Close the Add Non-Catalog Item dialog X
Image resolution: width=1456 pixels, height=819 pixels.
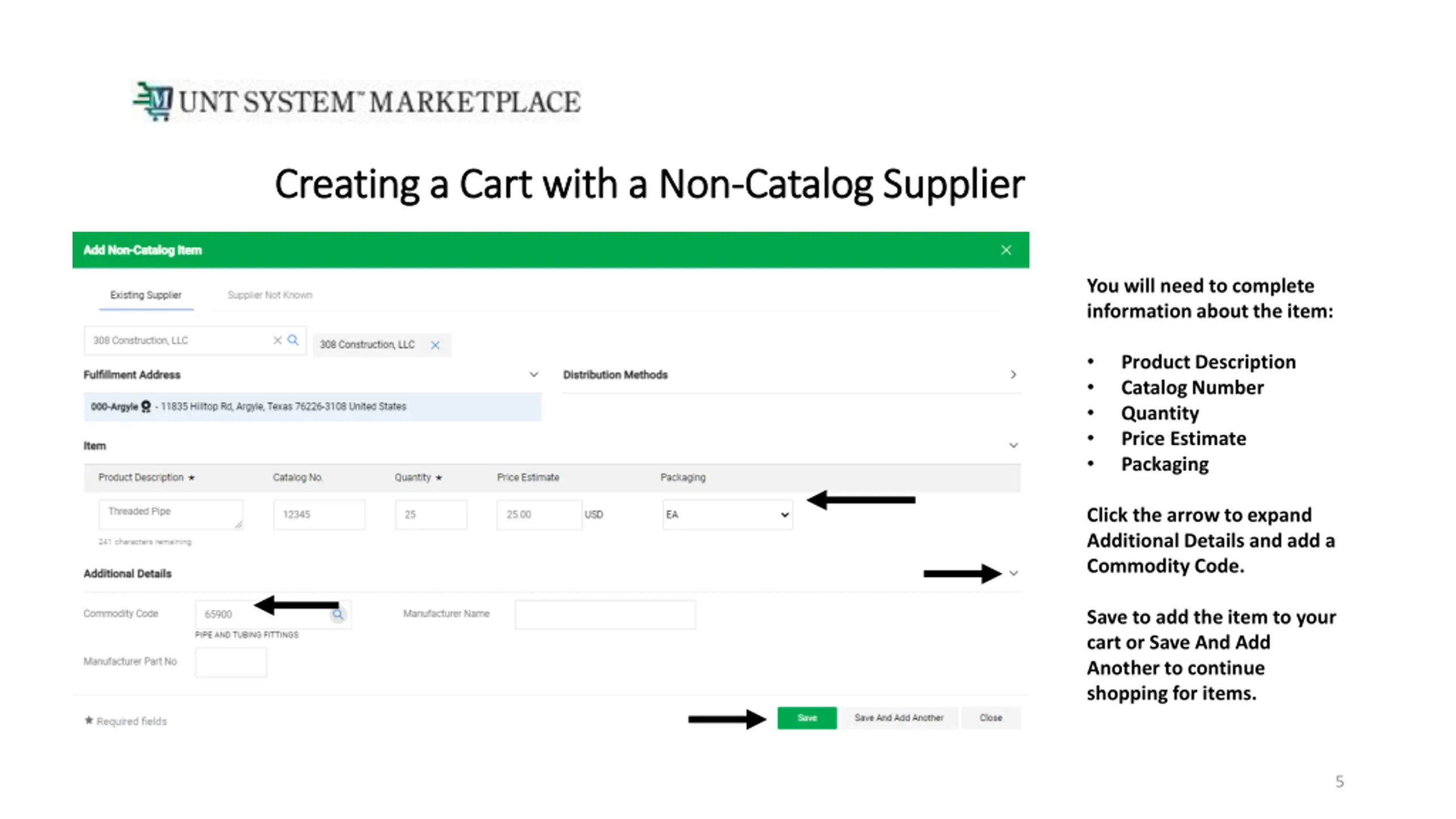coord(1006,250)
